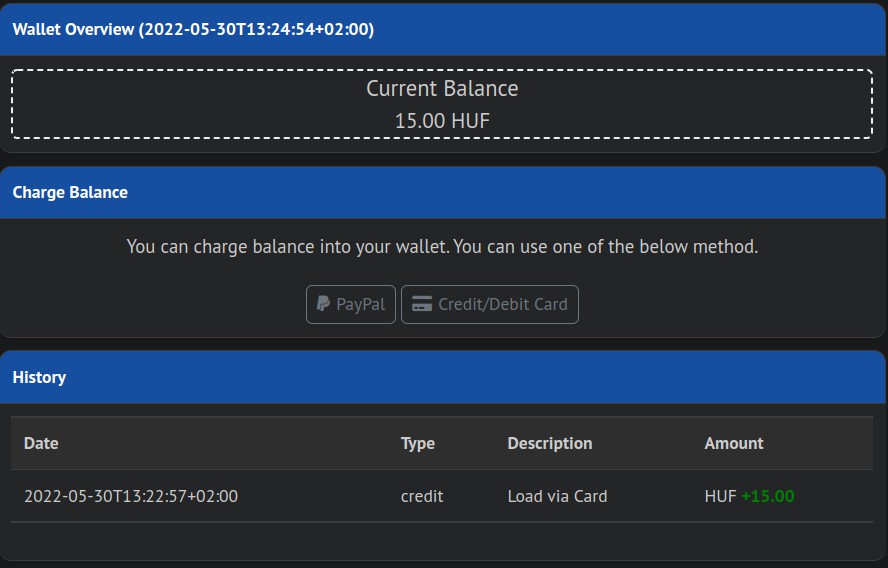The image size is (888, 568).
Task: Choose the Credit/Debit Card payment button
Action: (490, 305)
